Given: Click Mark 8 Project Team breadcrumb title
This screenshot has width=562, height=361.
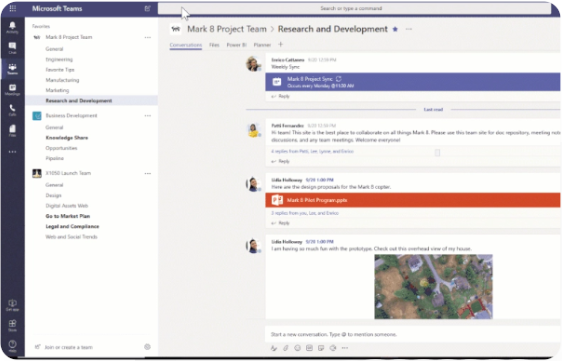Looking at the screenshot, I should click(227, 29).
